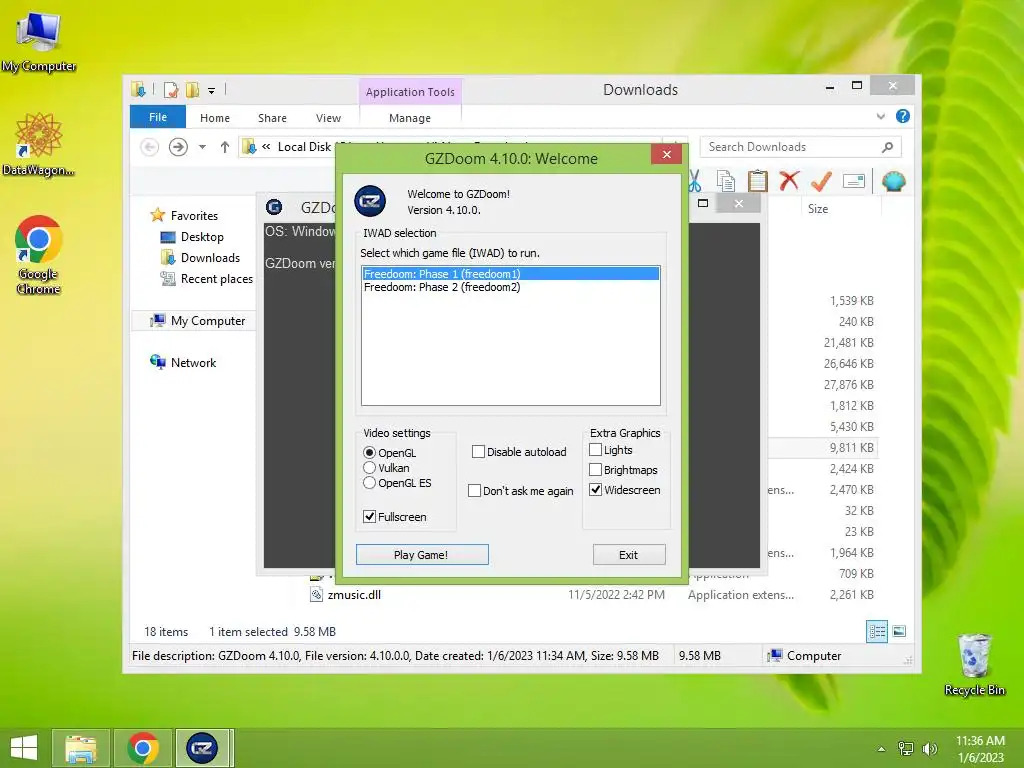Select the Vulkan radio button
The height and width of the screenshot is (768, 1024).
coord(370,468)
